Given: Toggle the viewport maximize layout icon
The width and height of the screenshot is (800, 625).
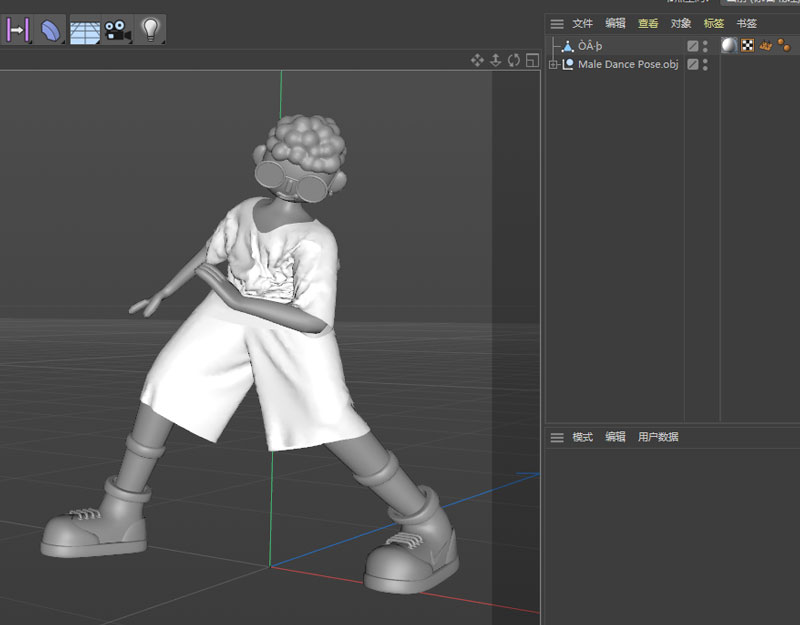Looking at the screenshot, I should tap(532, 60).
